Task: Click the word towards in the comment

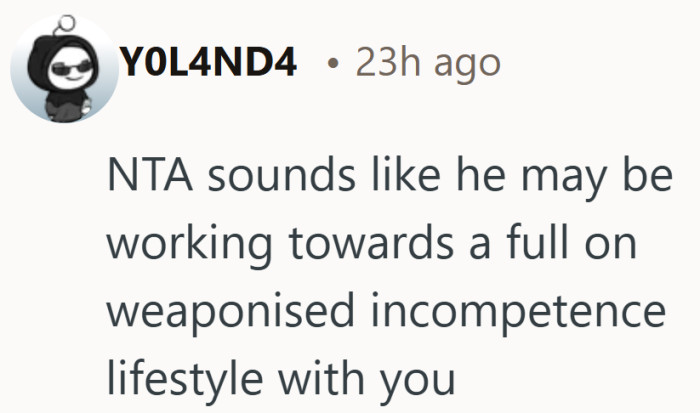Action: (x=371, y=242)
